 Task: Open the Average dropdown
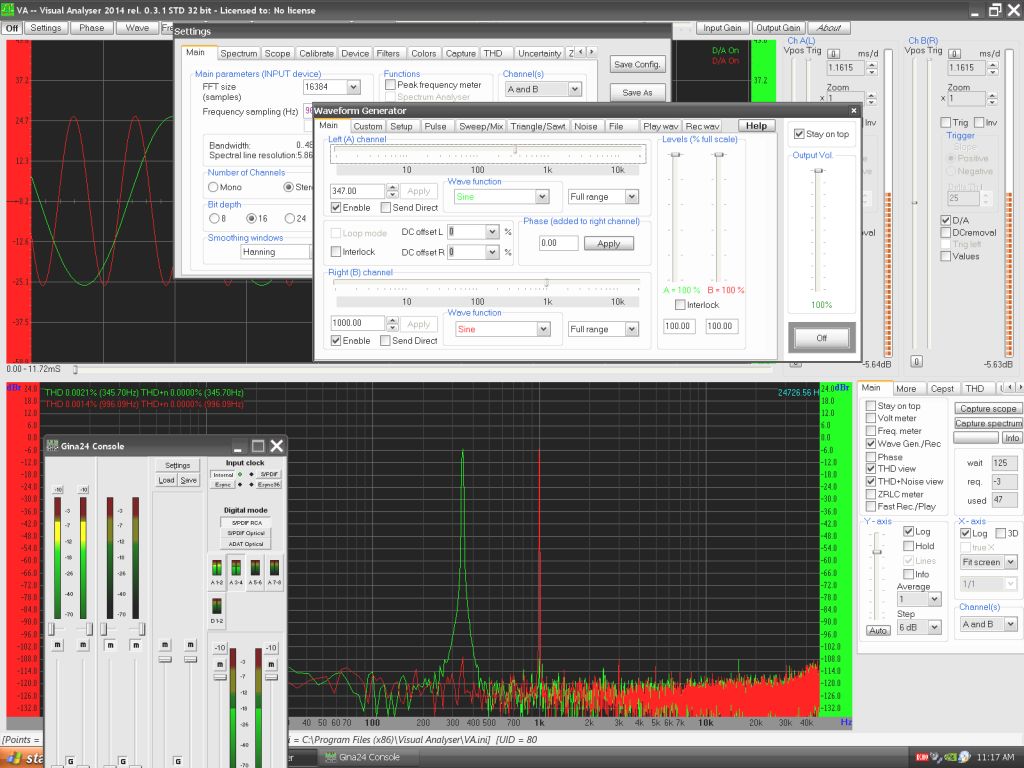pos(935,599)
